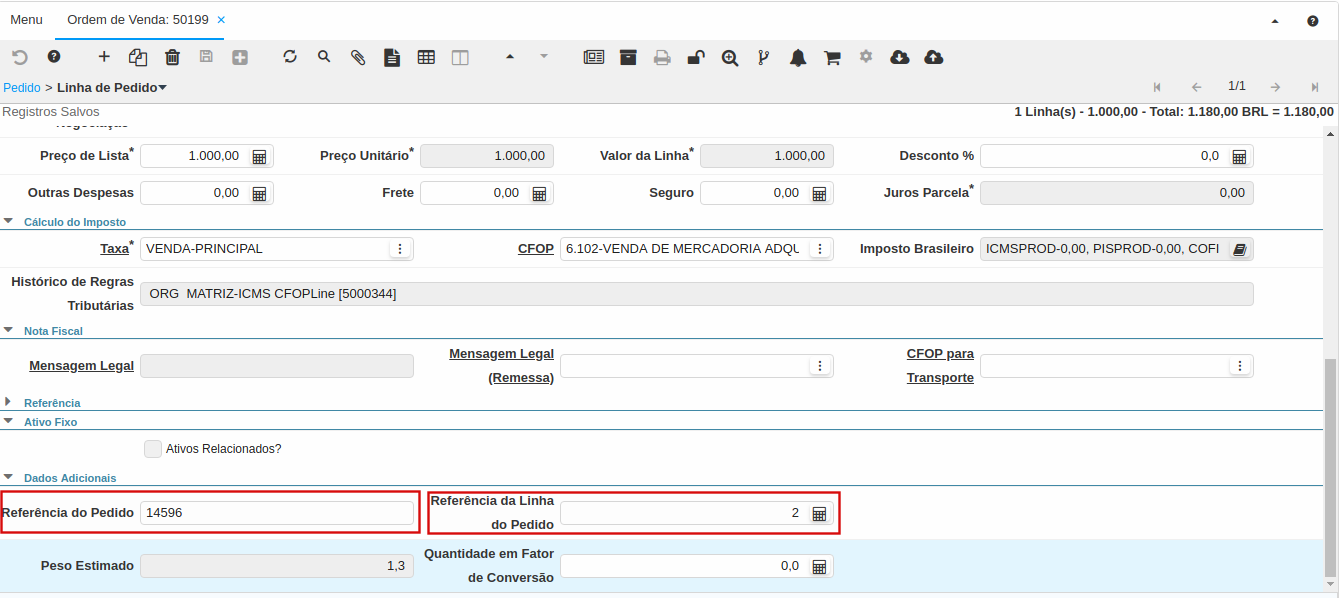Collapse the Cálculo do Imposto section
The height and width of the screenshot is (598, 1339).
click(x=9, y=222)
